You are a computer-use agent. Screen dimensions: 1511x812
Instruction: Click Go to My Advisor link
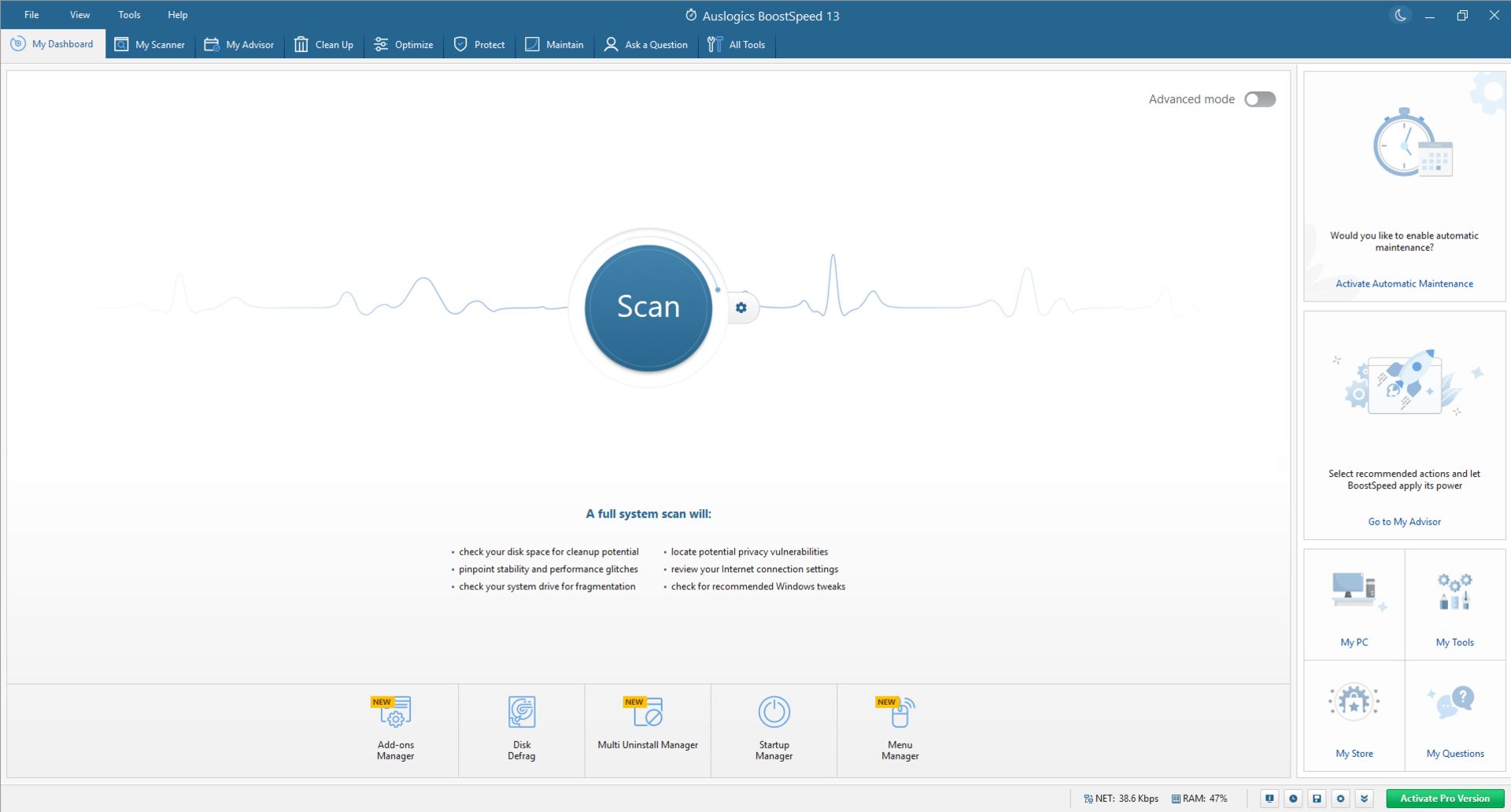(1404, 522)
